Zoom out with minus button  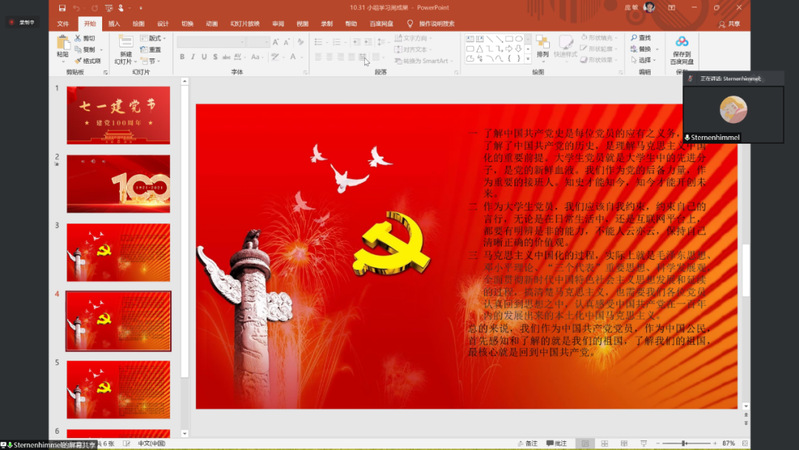pos(658,443)
